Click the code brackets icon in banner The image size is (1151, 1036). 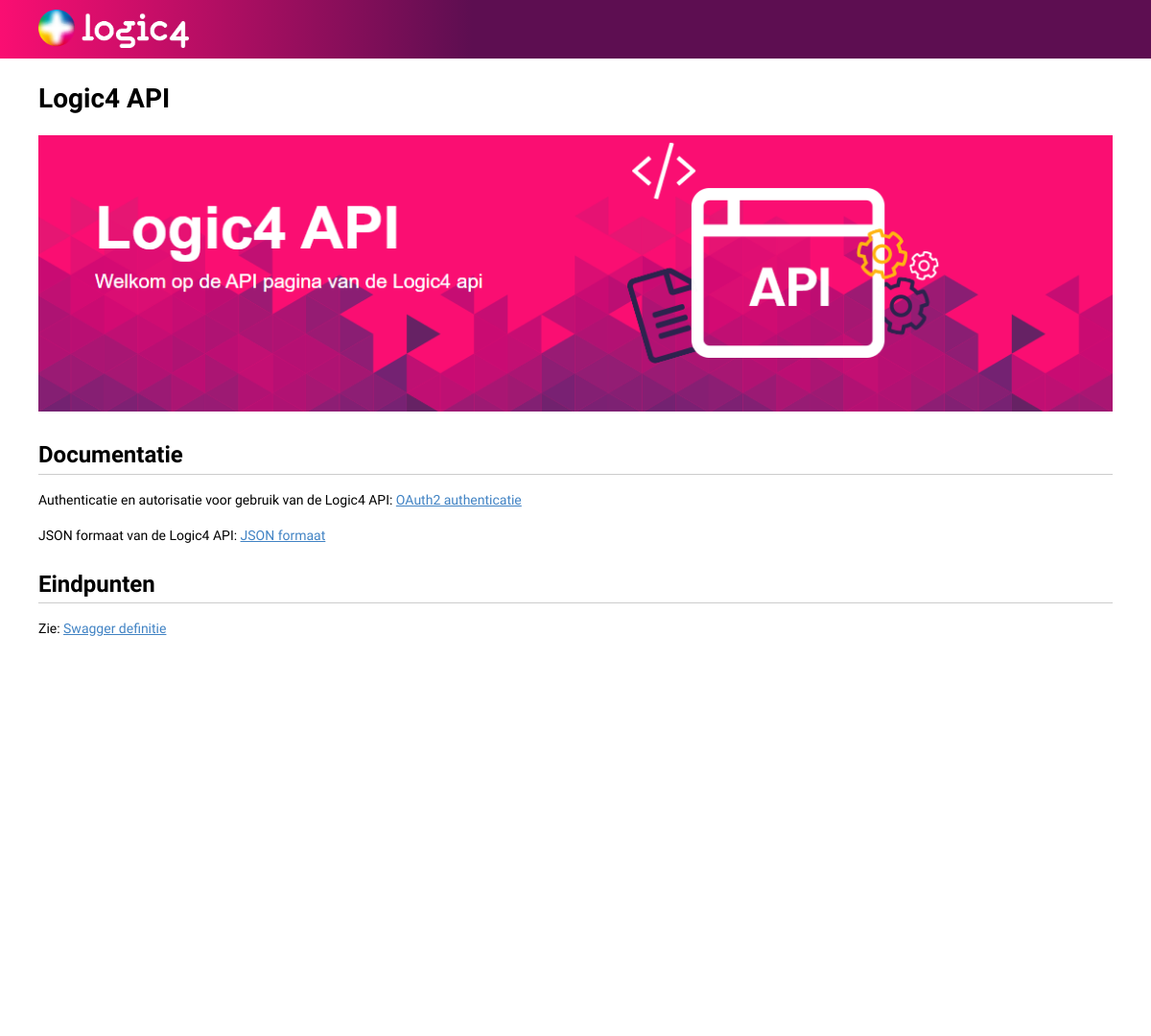pos(664,171)
